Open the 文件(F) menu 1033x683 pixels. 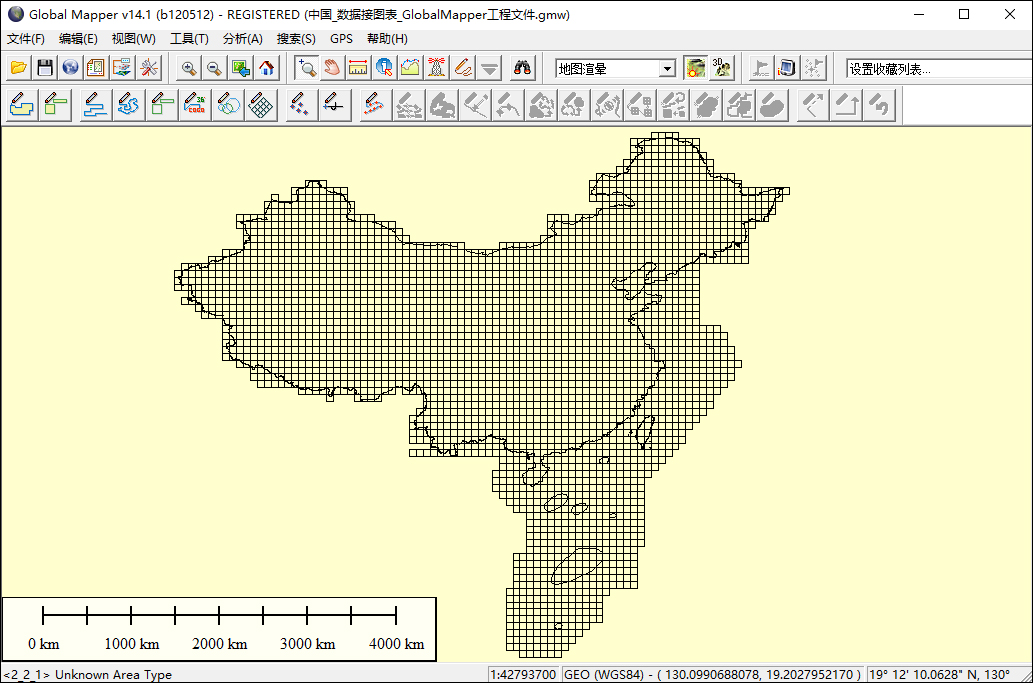[26, 39]
